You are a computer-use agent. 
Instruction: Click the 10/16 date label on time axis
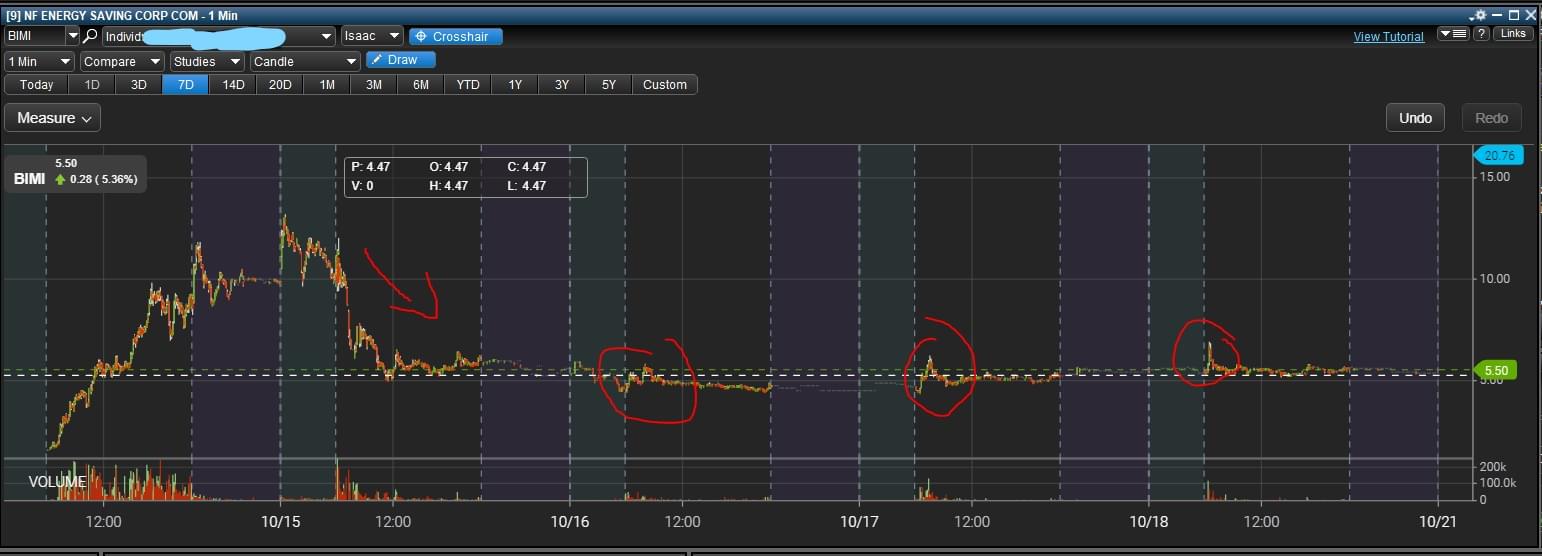point(570,521)
